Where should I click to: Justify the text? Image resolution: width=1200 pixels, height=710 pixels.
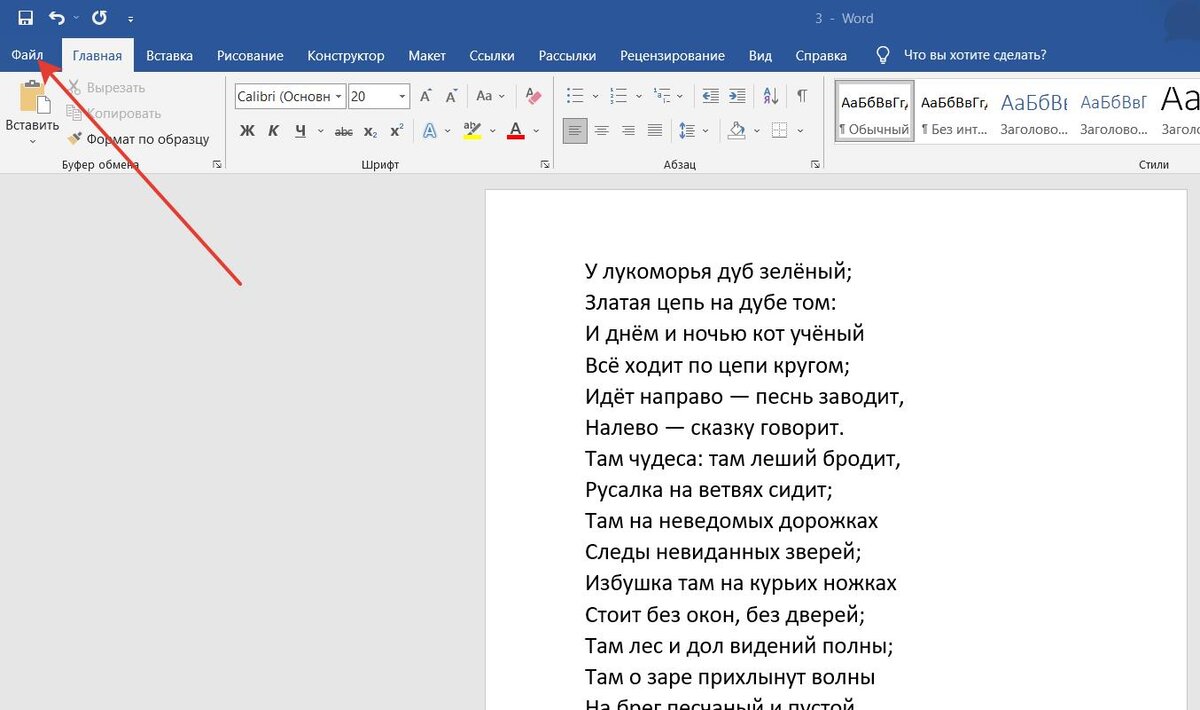click(655, 131)
